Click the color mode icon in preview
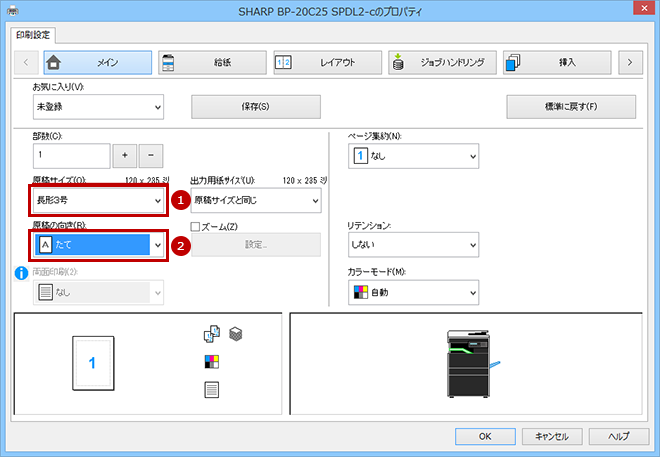Screen dimensions: 660x457 pyautogui.click(x=212, y=361)
